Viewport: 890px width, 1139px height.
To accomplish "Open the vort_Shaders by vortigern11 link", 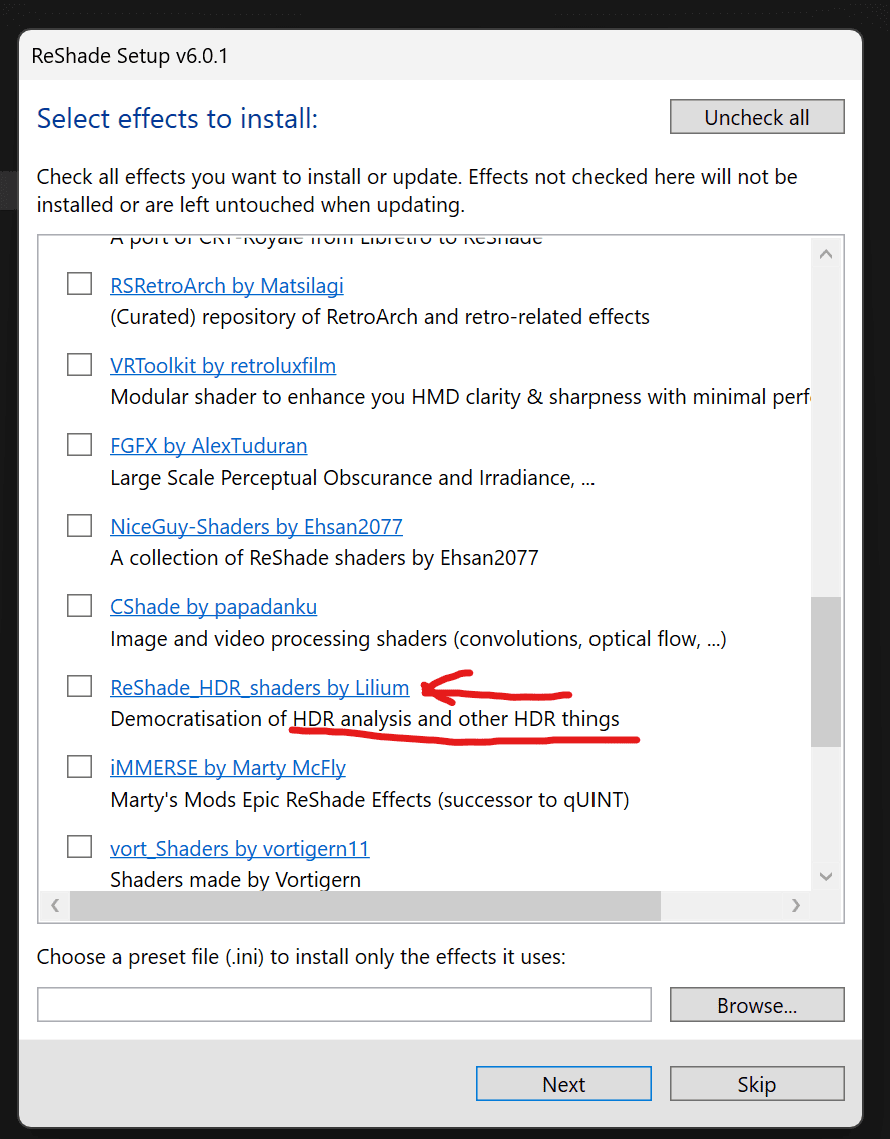I will [240, 848].
